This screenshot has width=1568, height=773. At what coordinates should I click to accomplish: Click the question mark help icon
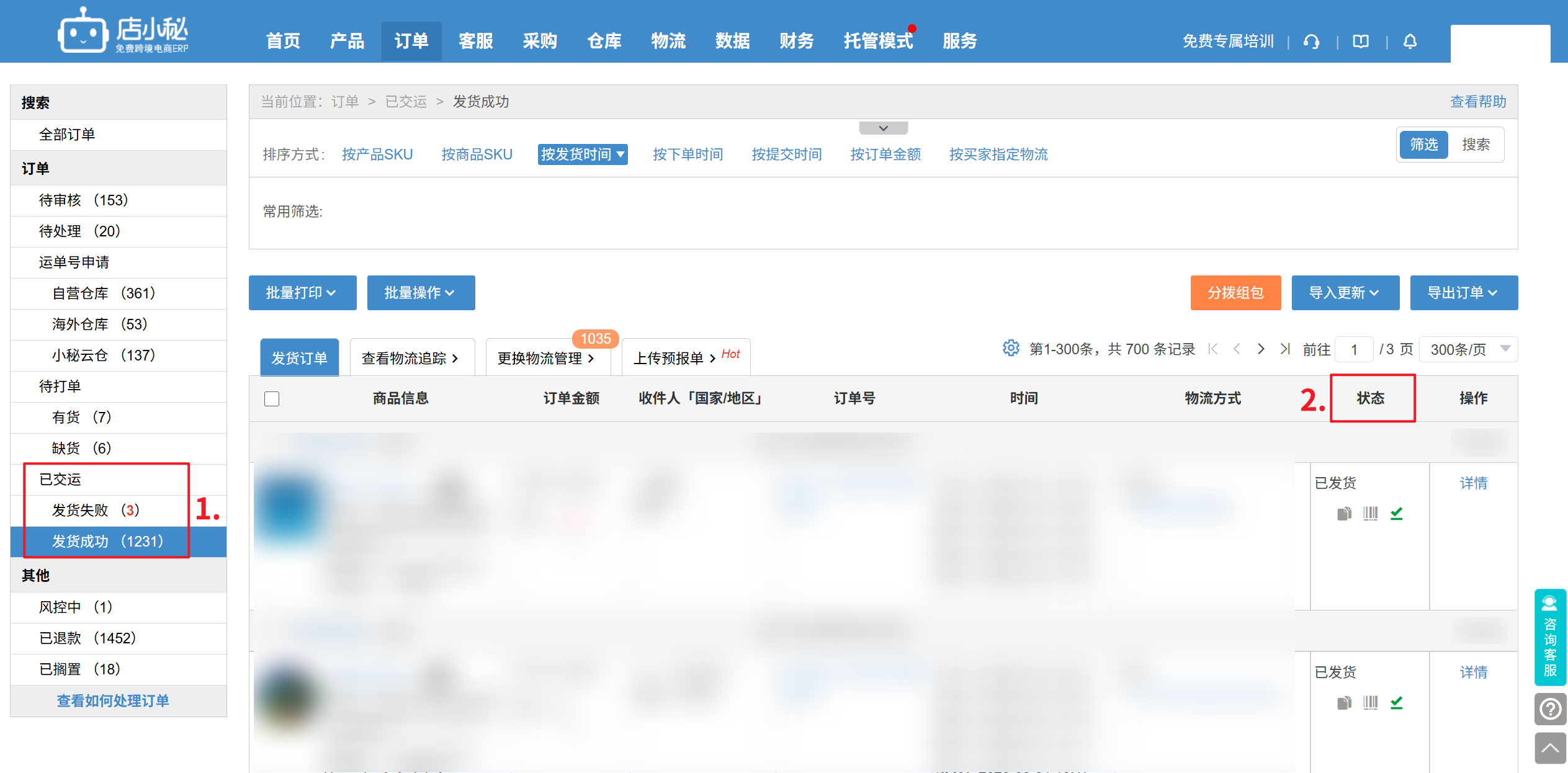click(x=1550, y=708)
